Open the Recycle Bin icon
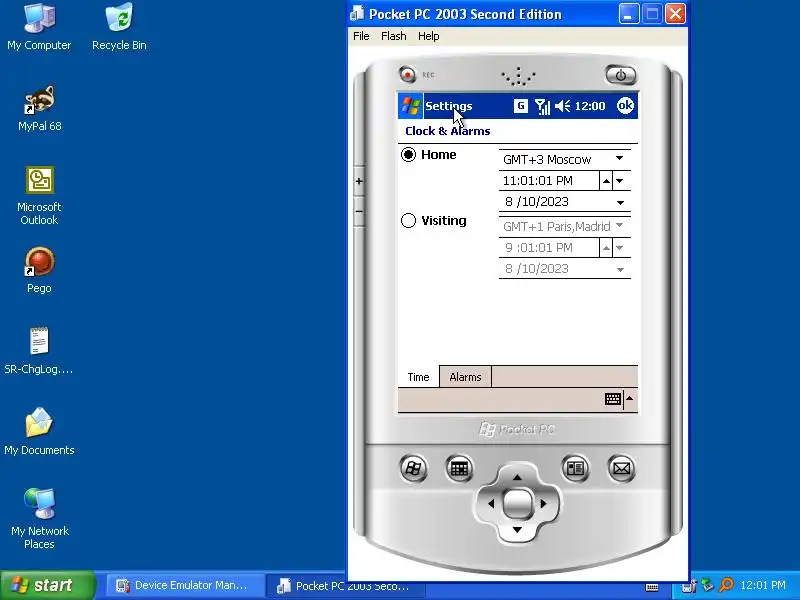Image resolution: width=800 pixels, height=600 pixels. point(119,28)
